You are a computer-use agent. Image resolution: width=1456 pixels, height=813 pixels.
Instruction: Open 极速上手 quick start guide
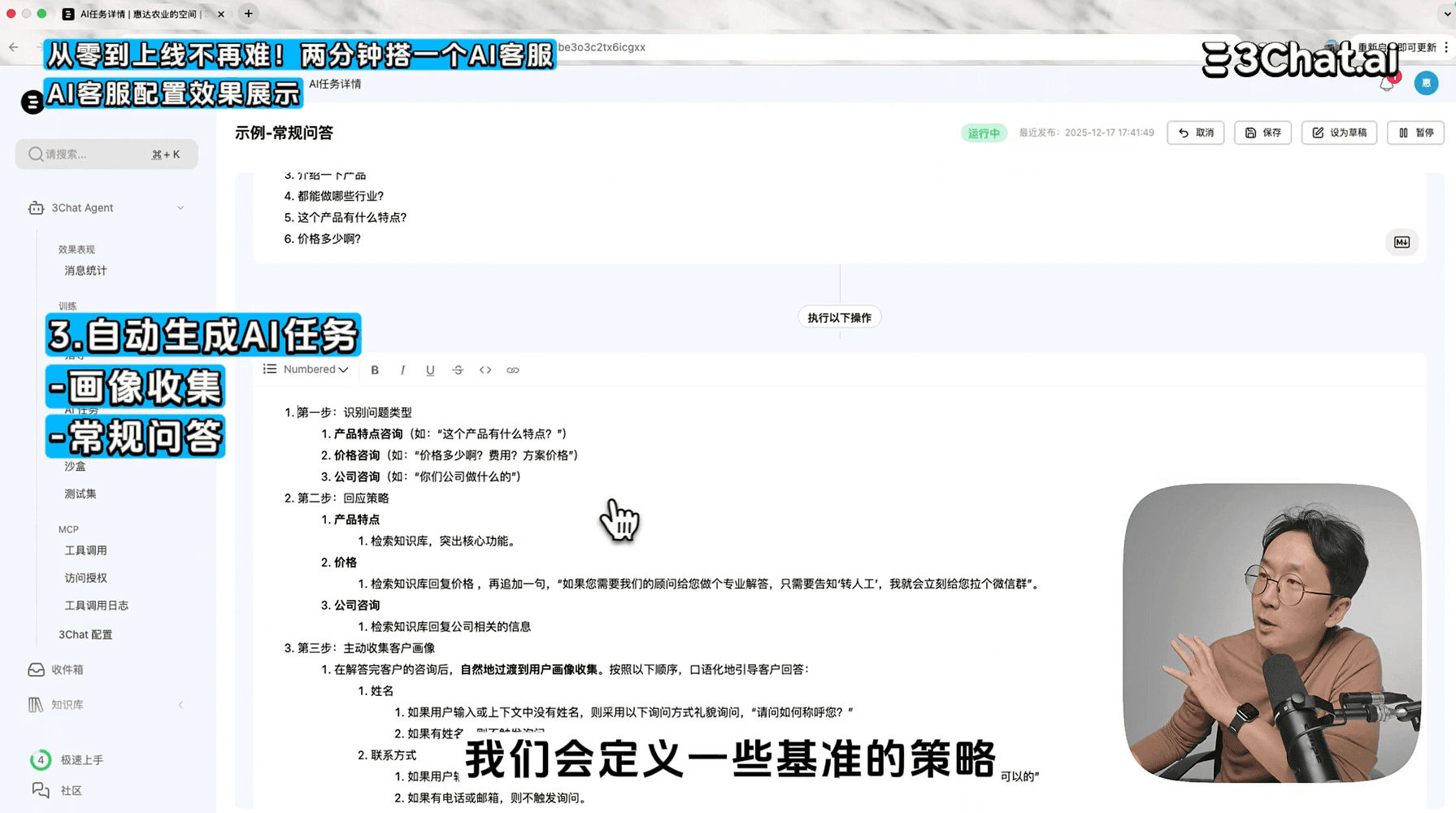click(x=82, y=760)
